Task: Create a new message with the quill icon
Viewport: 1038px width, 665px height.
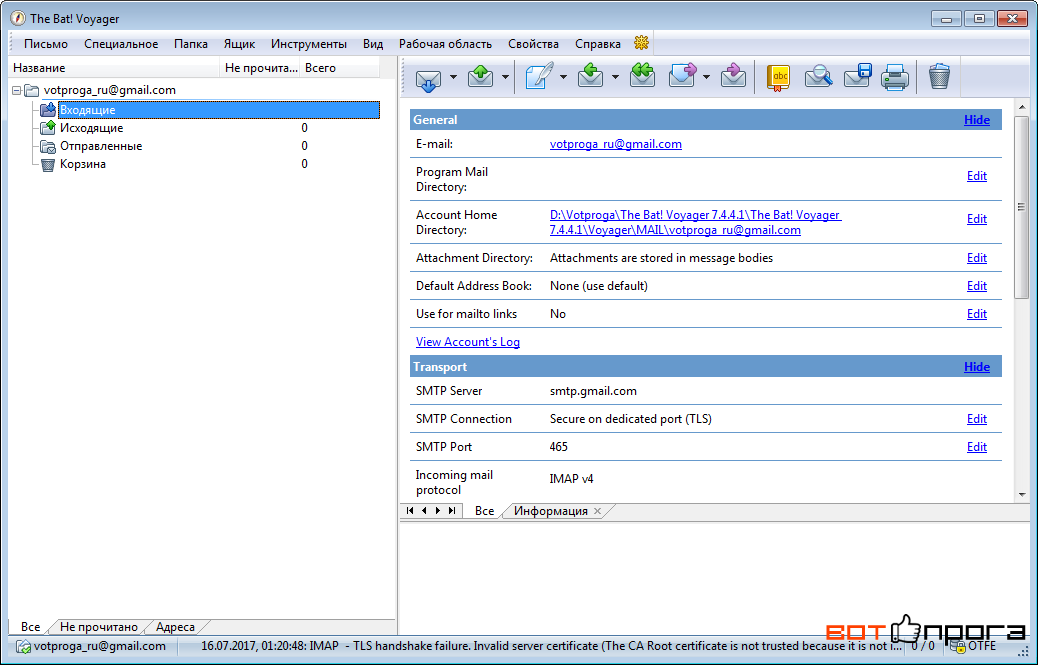Action: tap(539, 77)
